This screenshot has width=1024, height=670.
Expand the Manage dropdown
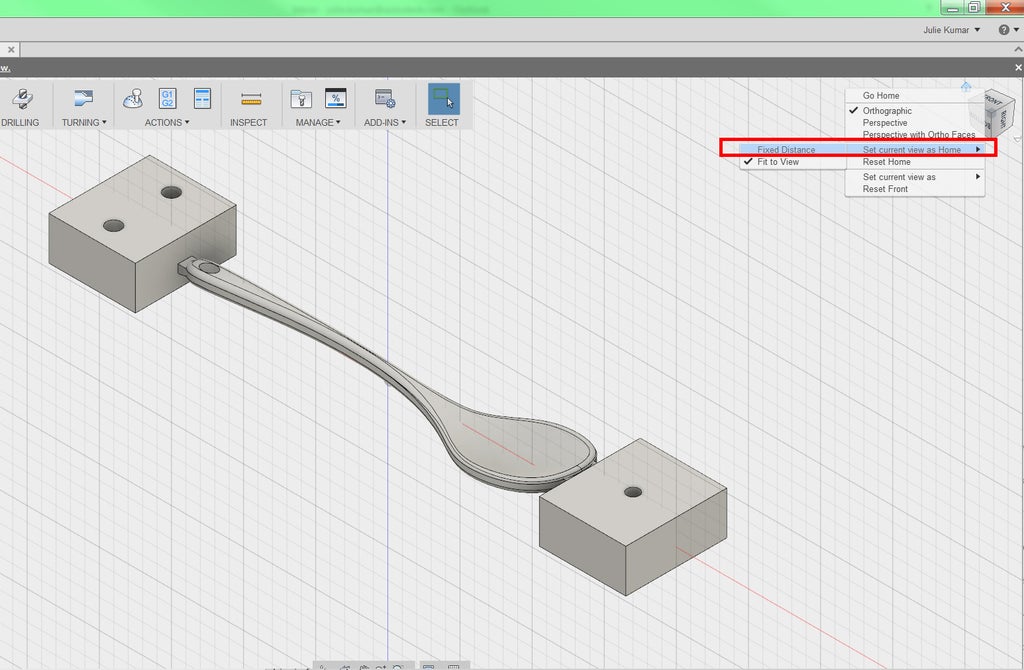[x=338, y=122]
